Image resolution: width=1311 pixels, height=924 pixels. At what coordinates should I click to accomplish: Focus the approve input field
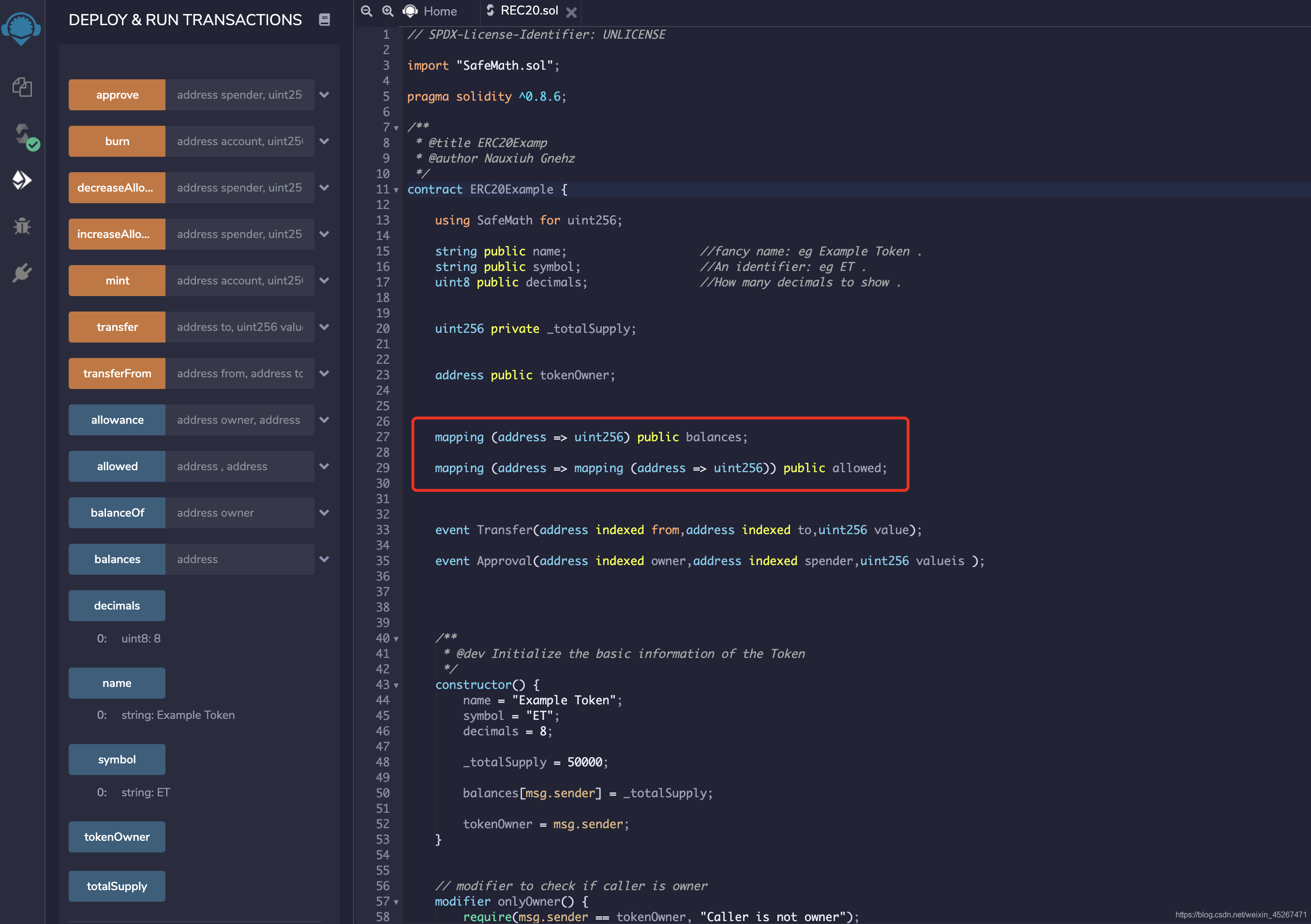[x=240, y=95]
